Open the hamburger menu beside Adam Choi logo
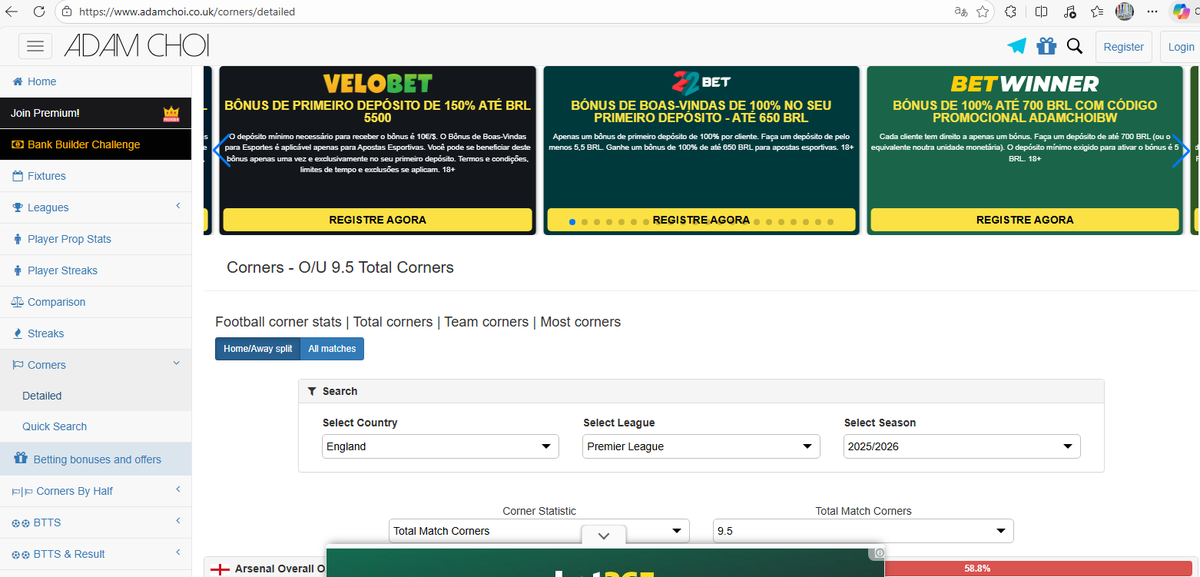The image size is (1200, 577). pos(36,46)
